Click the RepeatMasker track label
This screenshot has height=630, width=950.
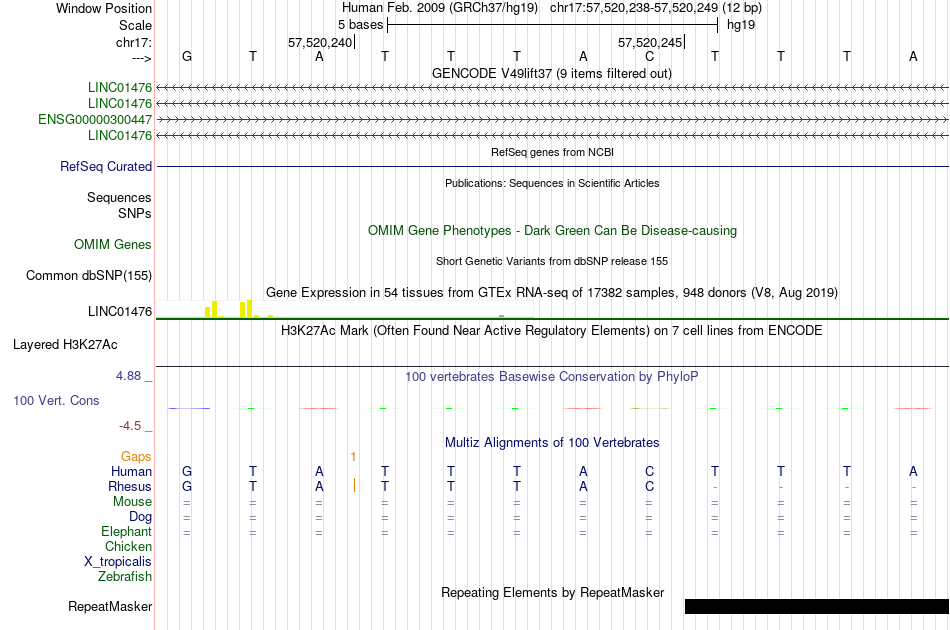tap(110, 606)
